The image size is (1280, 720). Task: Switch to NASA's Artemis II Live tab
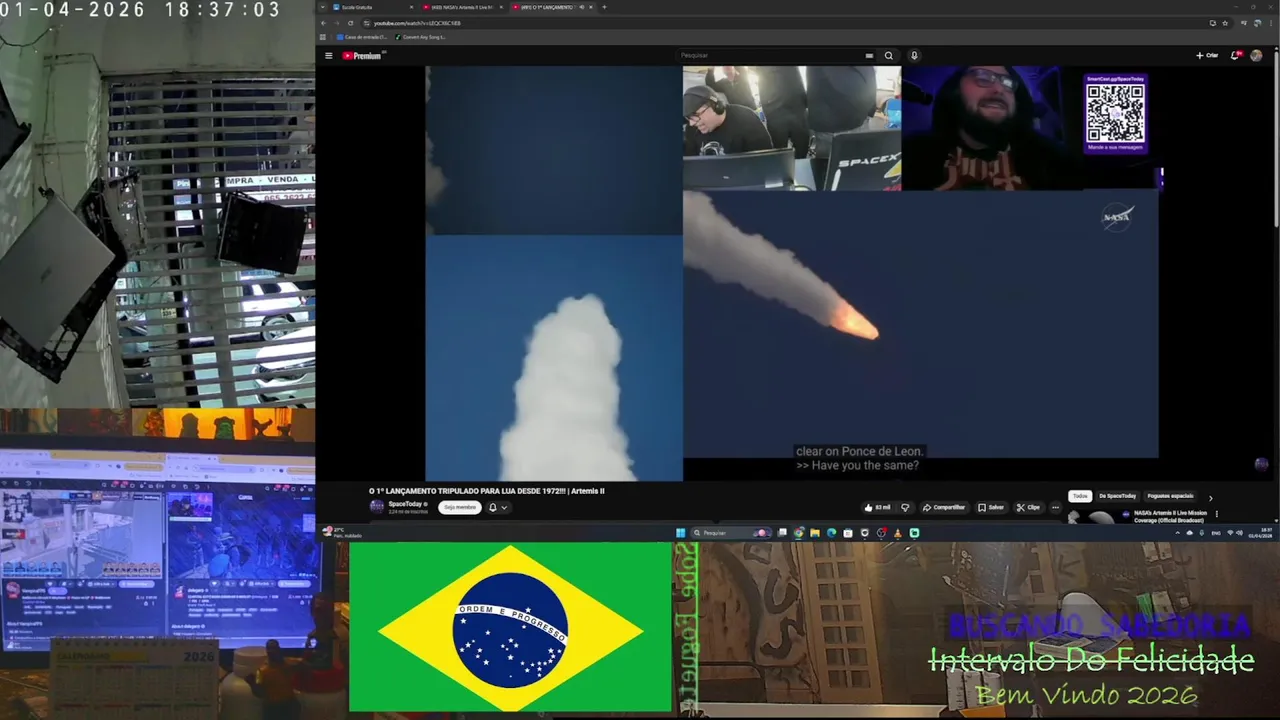point(463,7)
